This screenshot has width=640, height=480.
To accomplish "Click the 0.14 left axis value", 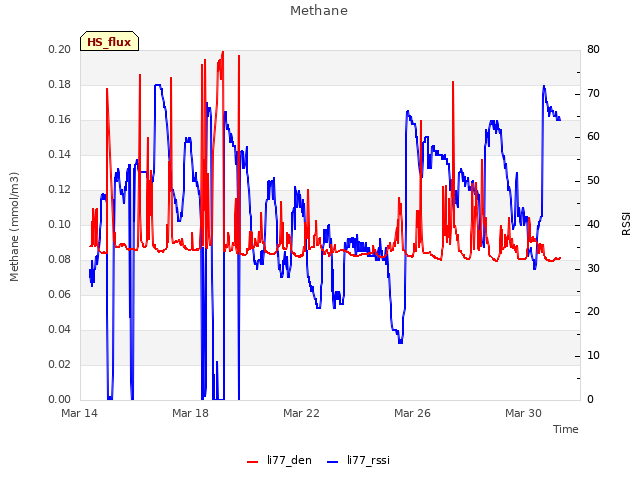I will (59, 155).
